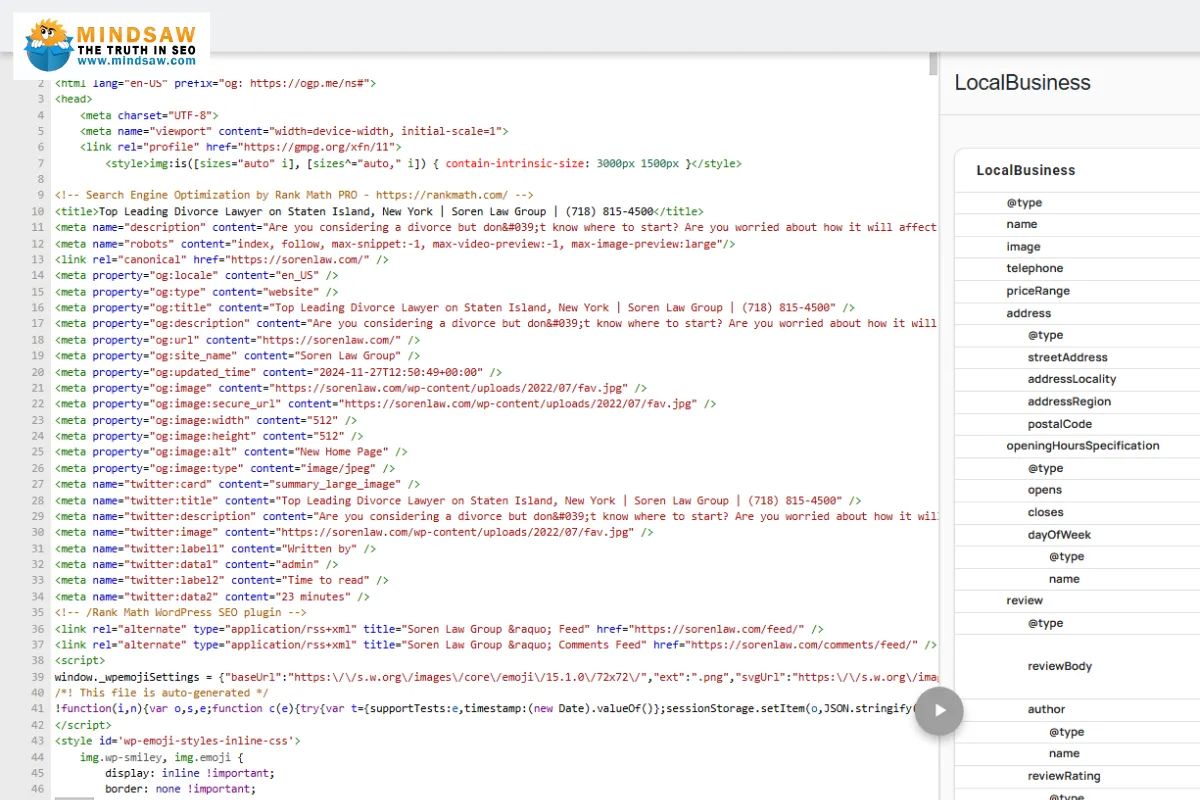Select the author property row

click(1077, 710)
